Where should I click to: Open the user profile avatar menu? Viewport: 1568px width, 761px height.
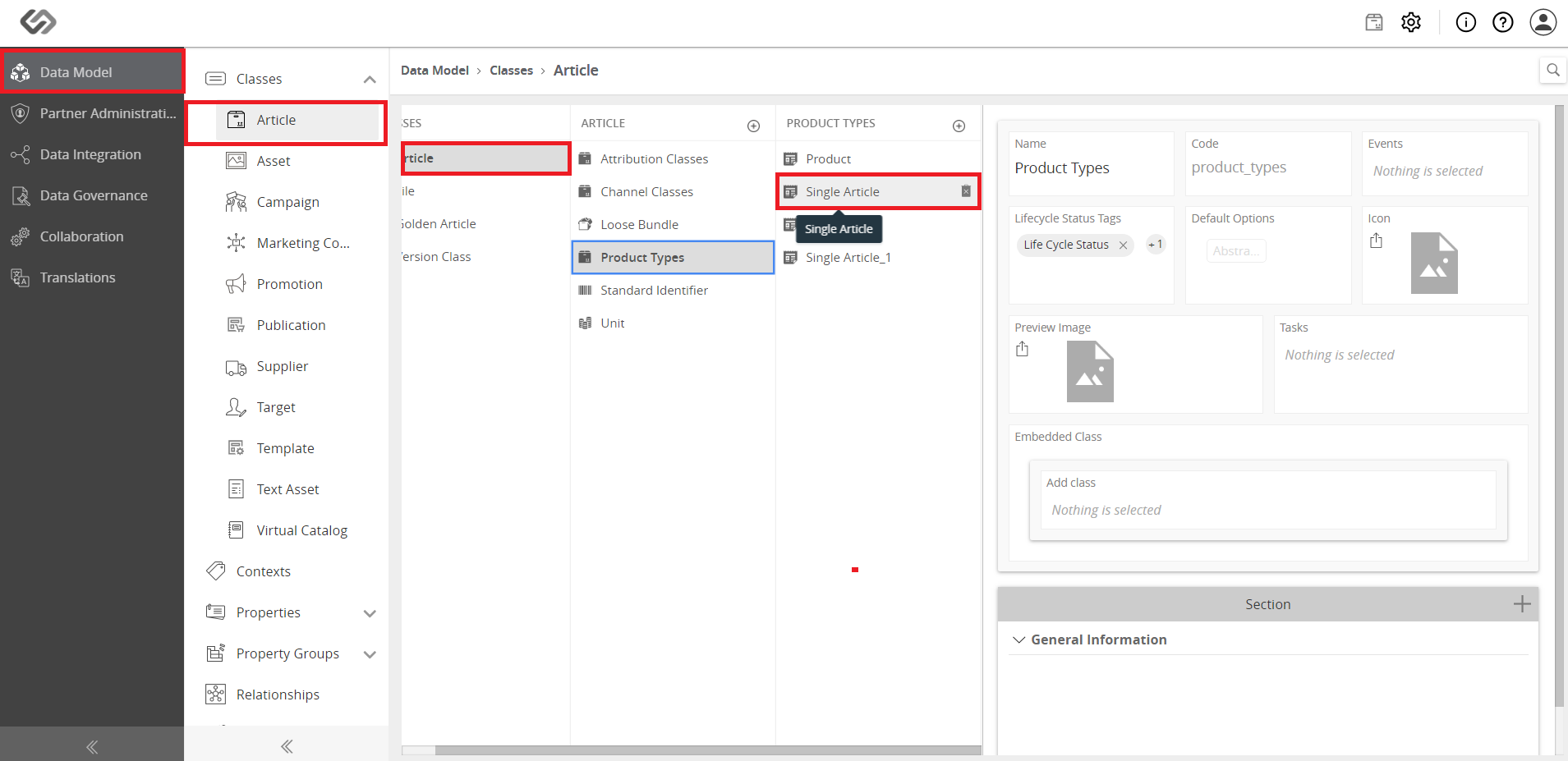[x=1543, y=22]
